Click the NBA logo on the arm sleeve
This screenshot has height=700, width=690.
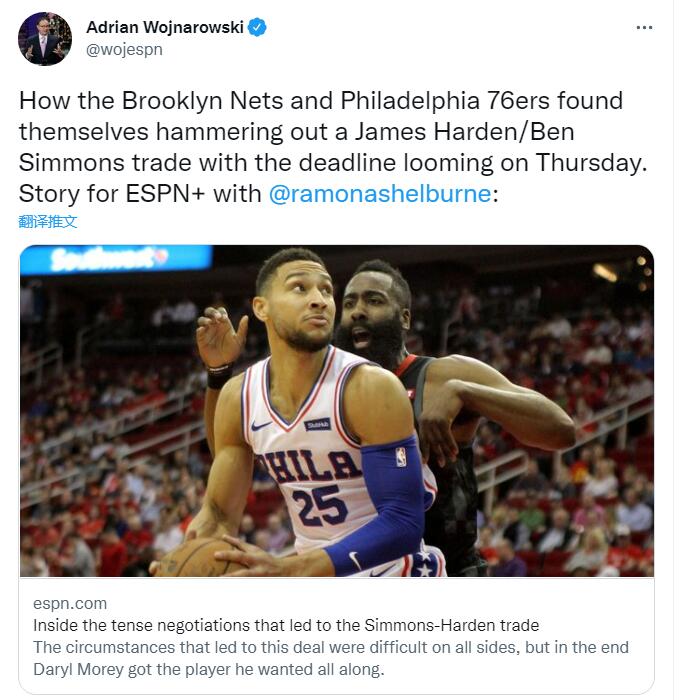click(x=401, y=457)
